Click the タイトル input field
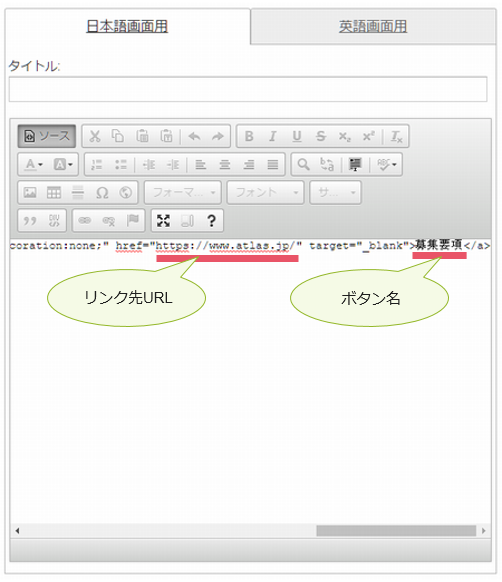Screen dimensions: 502x582 click(x=248, y=89)
